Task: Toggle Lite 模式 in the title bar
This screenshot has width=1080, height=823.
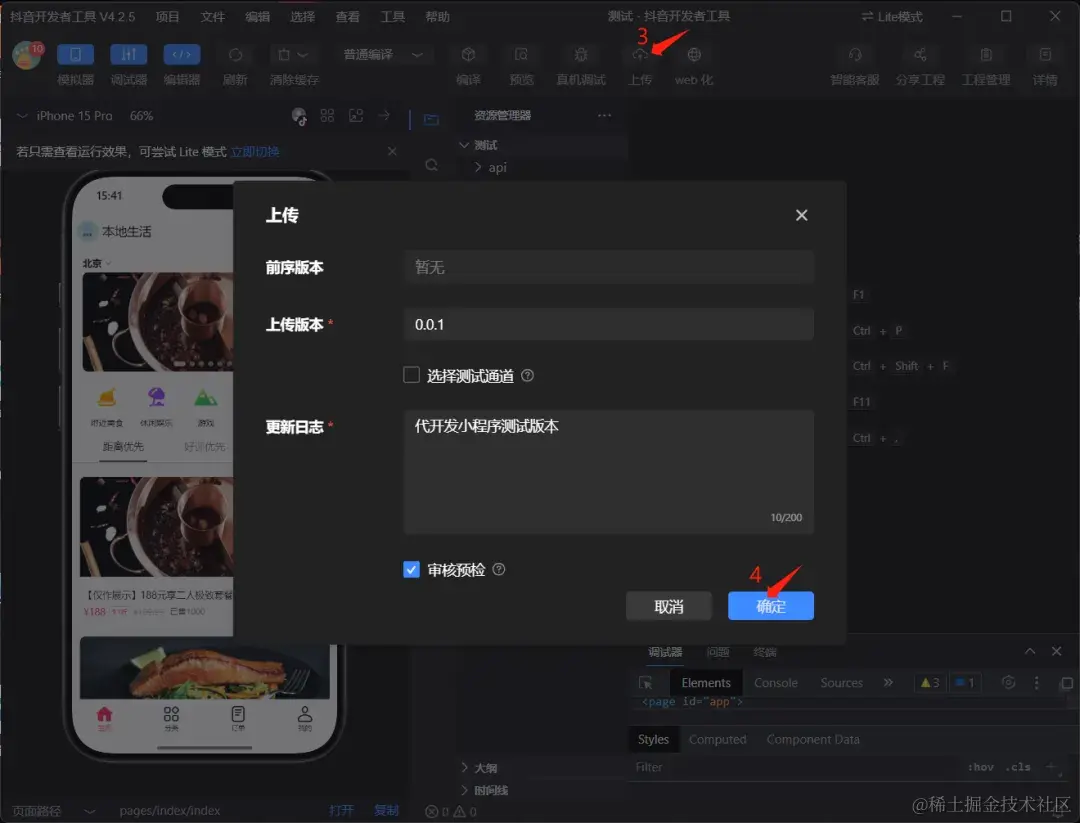Action: coord(889,16)
